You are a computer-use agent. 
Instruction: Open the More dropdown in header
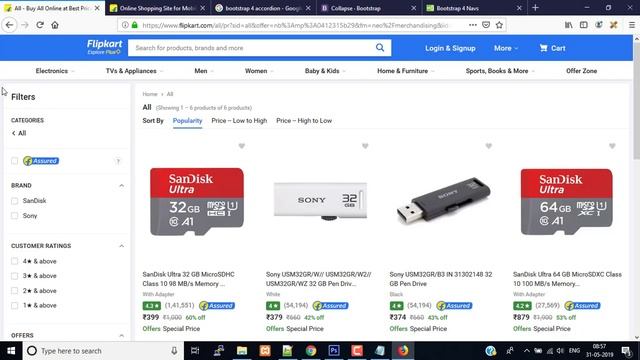pos(506,48)
